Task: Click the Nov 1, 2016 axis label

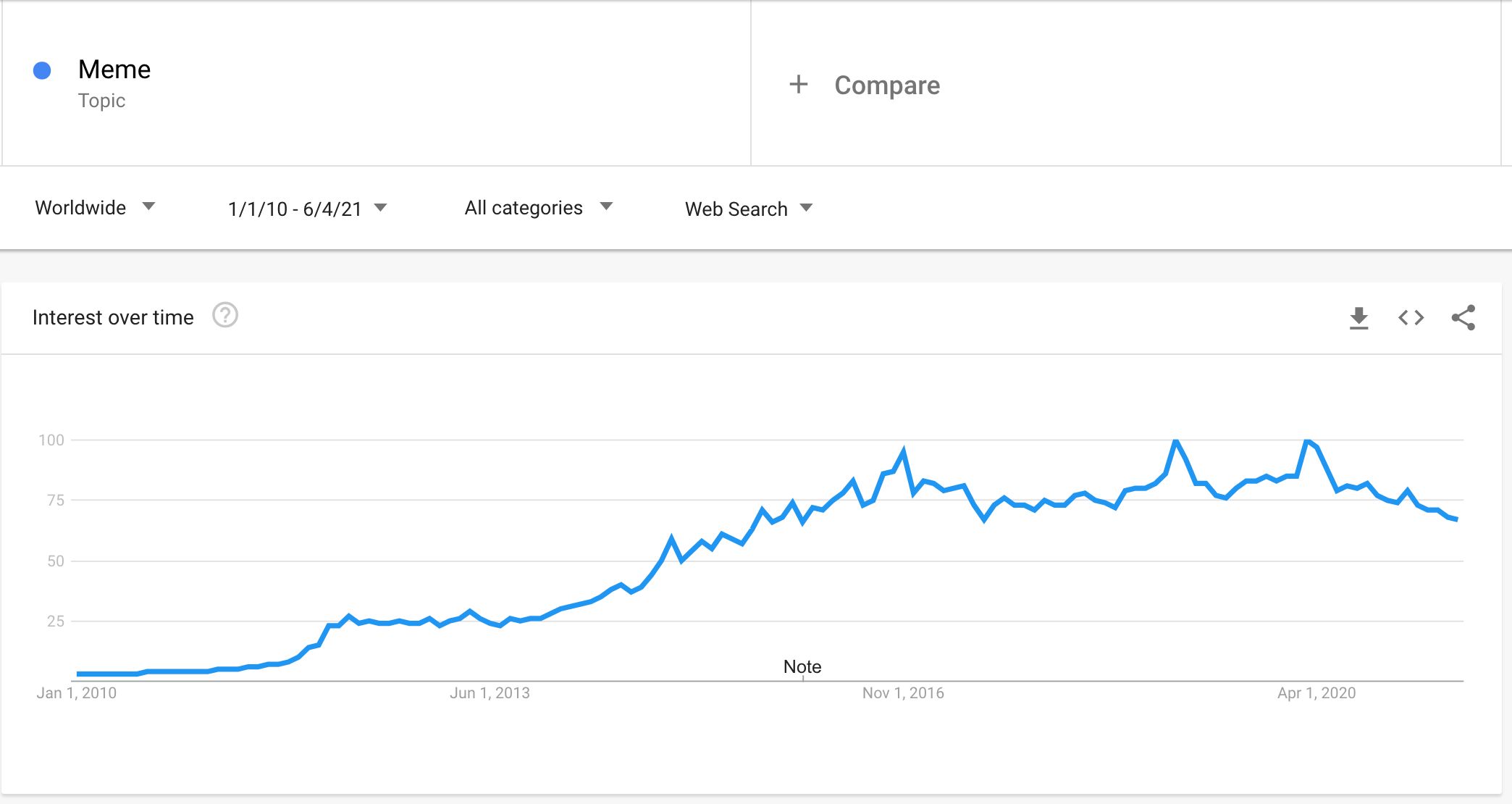Action: 903,693
